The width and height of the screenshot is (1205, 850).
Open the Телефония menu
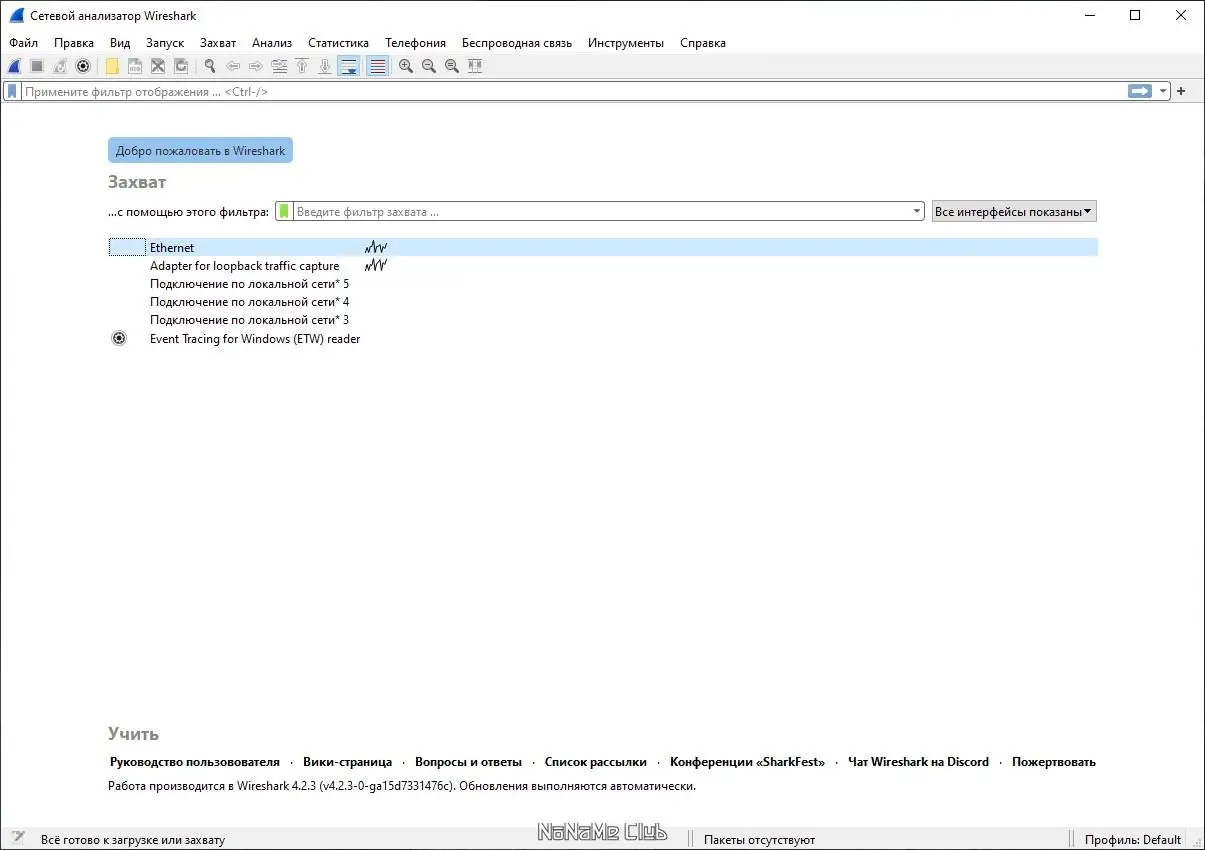[415, 43]
